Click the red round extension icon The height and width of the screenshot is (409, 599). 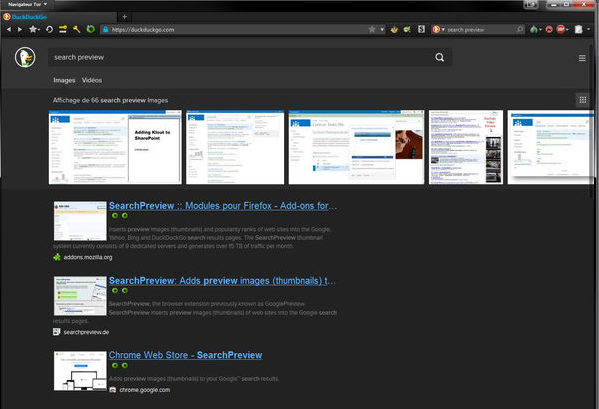click(x=549, y=29)
